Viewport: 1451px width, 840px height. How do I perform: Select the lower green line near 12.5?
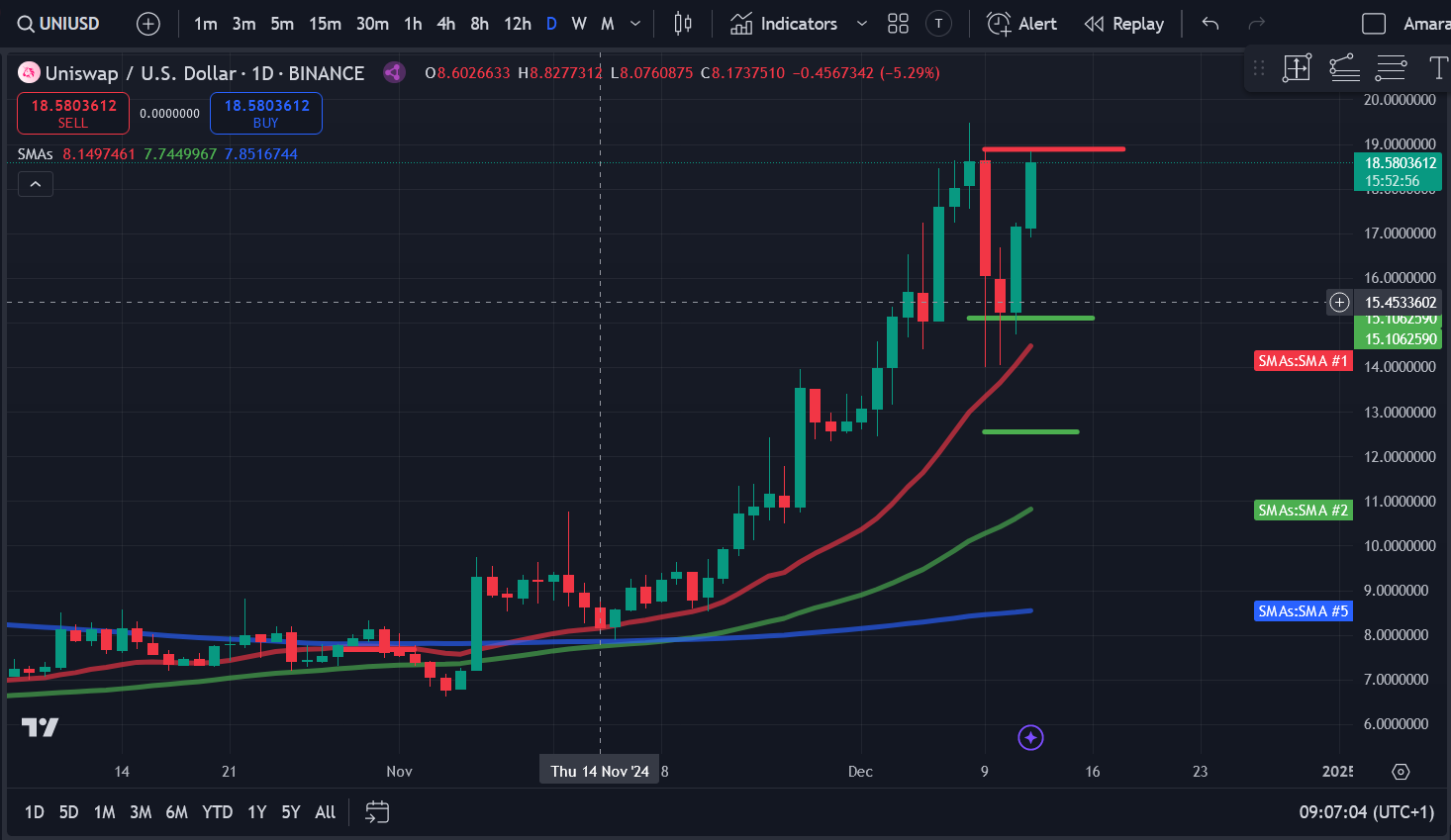point(1030,431)
